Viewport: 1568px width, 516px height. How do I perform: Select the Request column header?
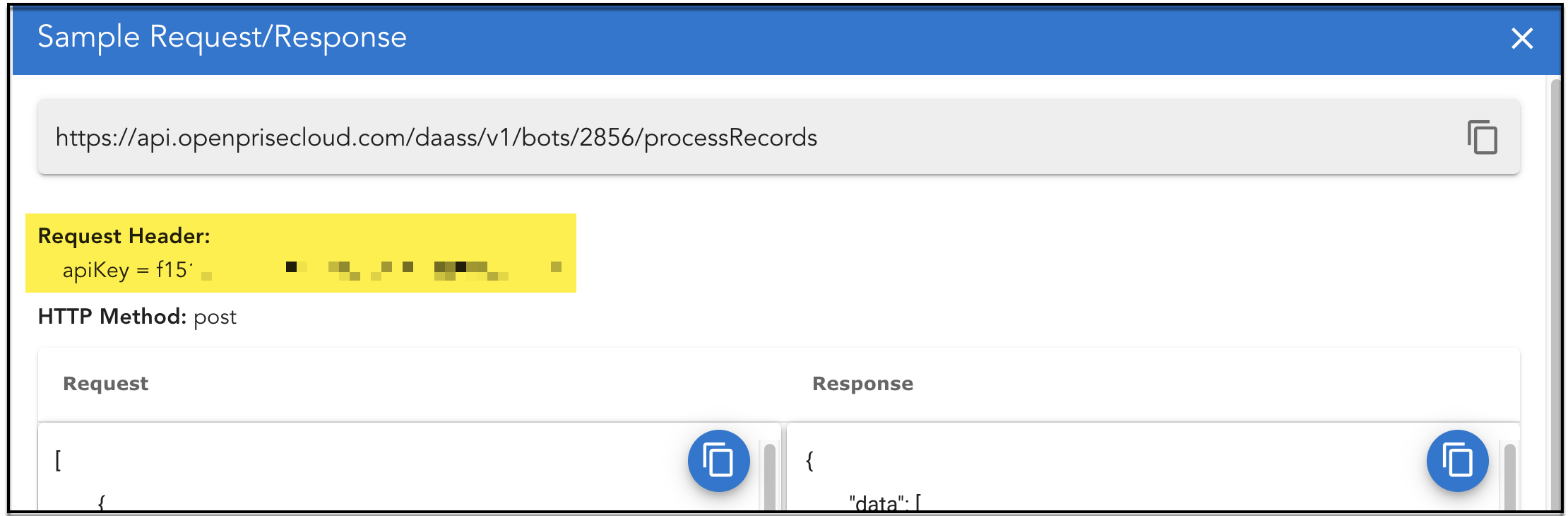tap(106, 383)
